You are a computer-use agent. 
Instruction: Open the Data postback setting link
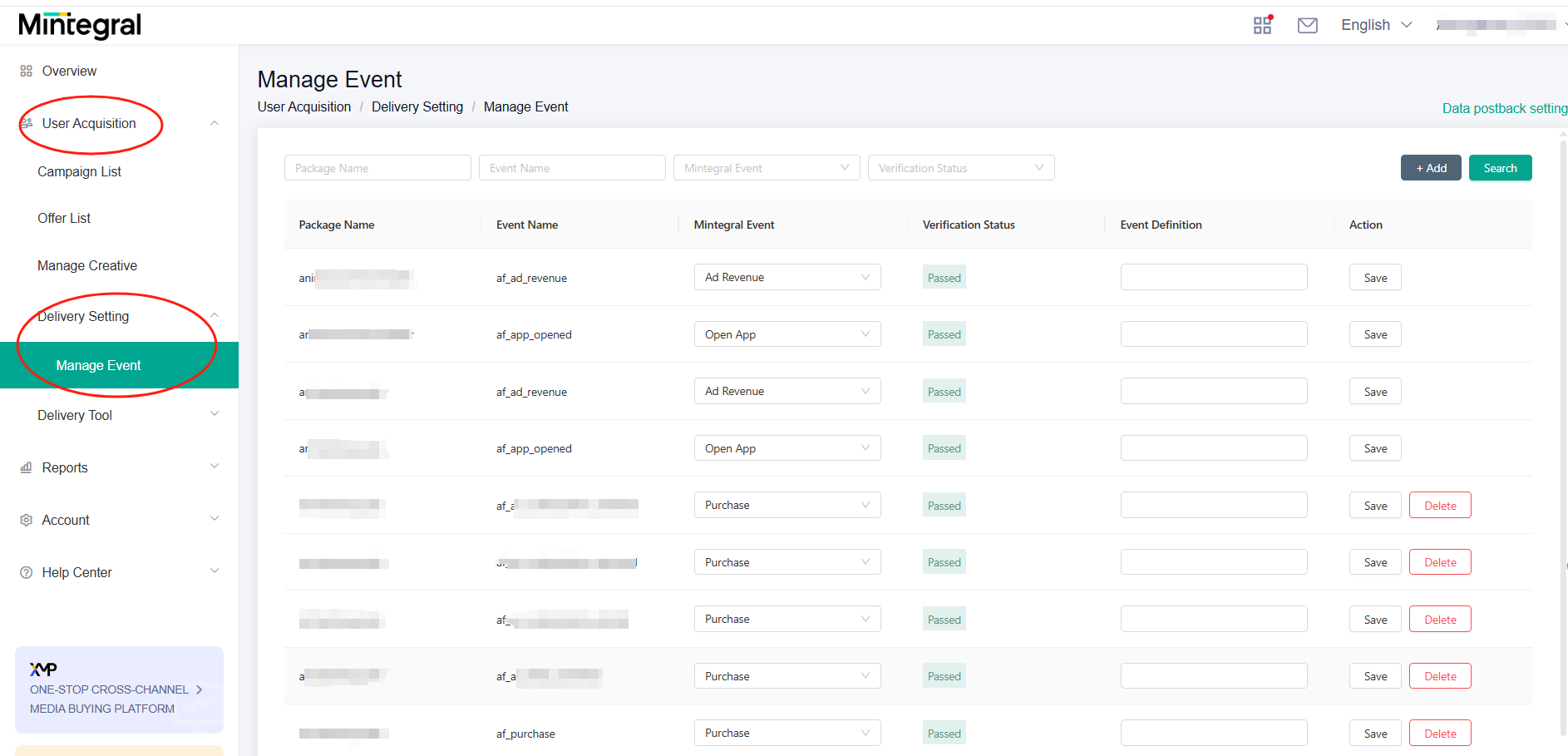[1503, 108]
